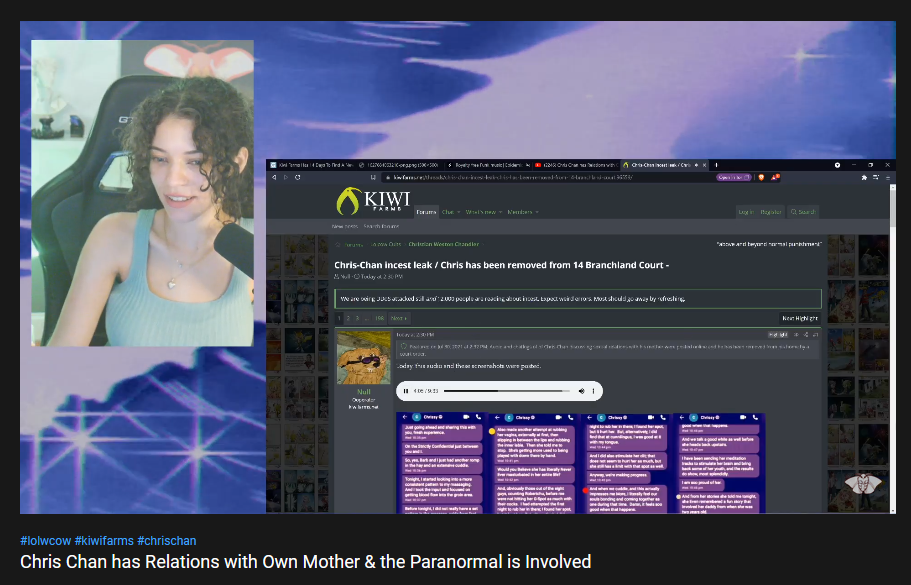Click the Next page button
The height and width of the screenshot is (585, 911).
(x=399, y=318)
